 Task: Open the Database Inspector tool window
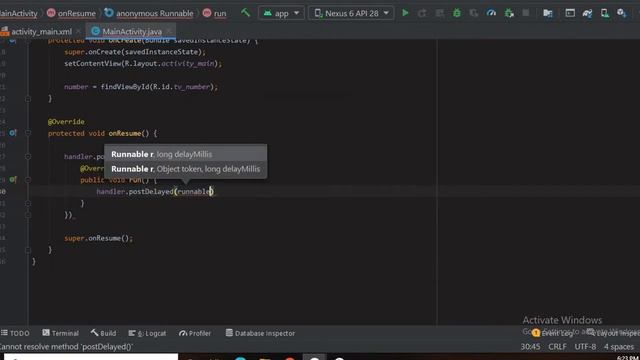(260, 333)
